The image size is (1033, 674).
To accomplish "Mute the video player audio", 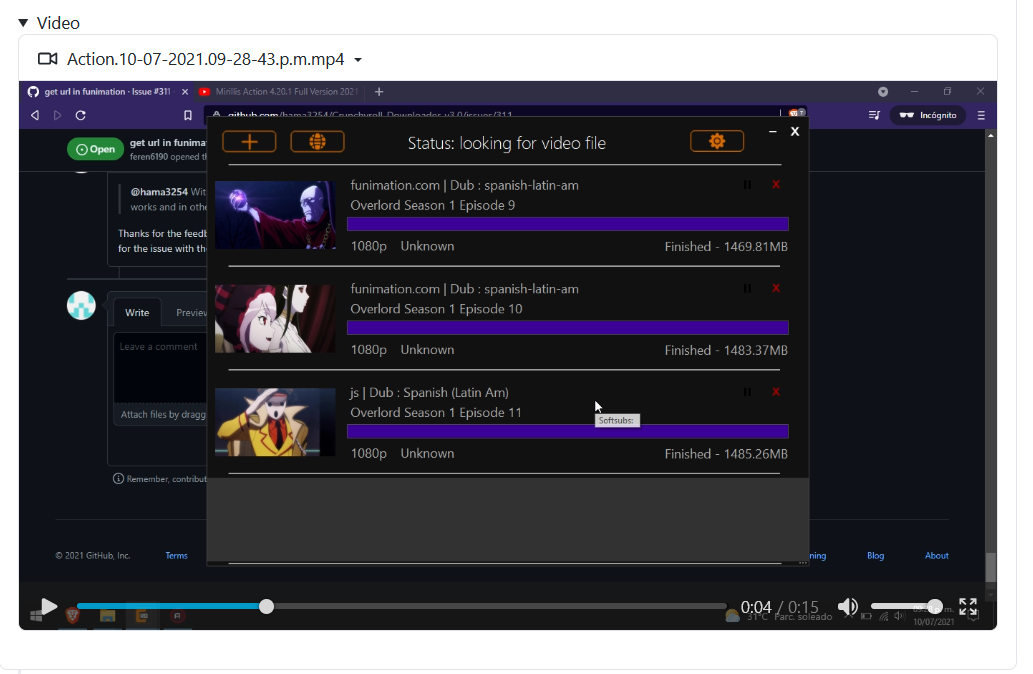I will pos(848,606).
